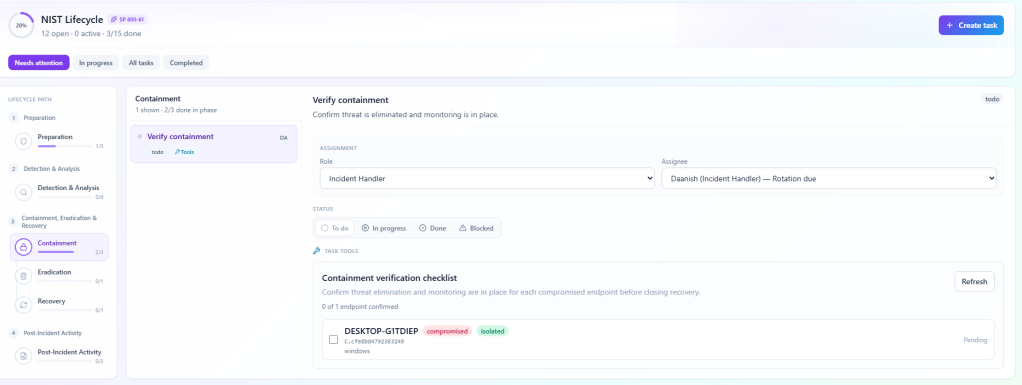This screenshot has height=385, width=1022.
Task: Click the todo badge in task header
Action: pyautogui.click(x=993, y=100)
